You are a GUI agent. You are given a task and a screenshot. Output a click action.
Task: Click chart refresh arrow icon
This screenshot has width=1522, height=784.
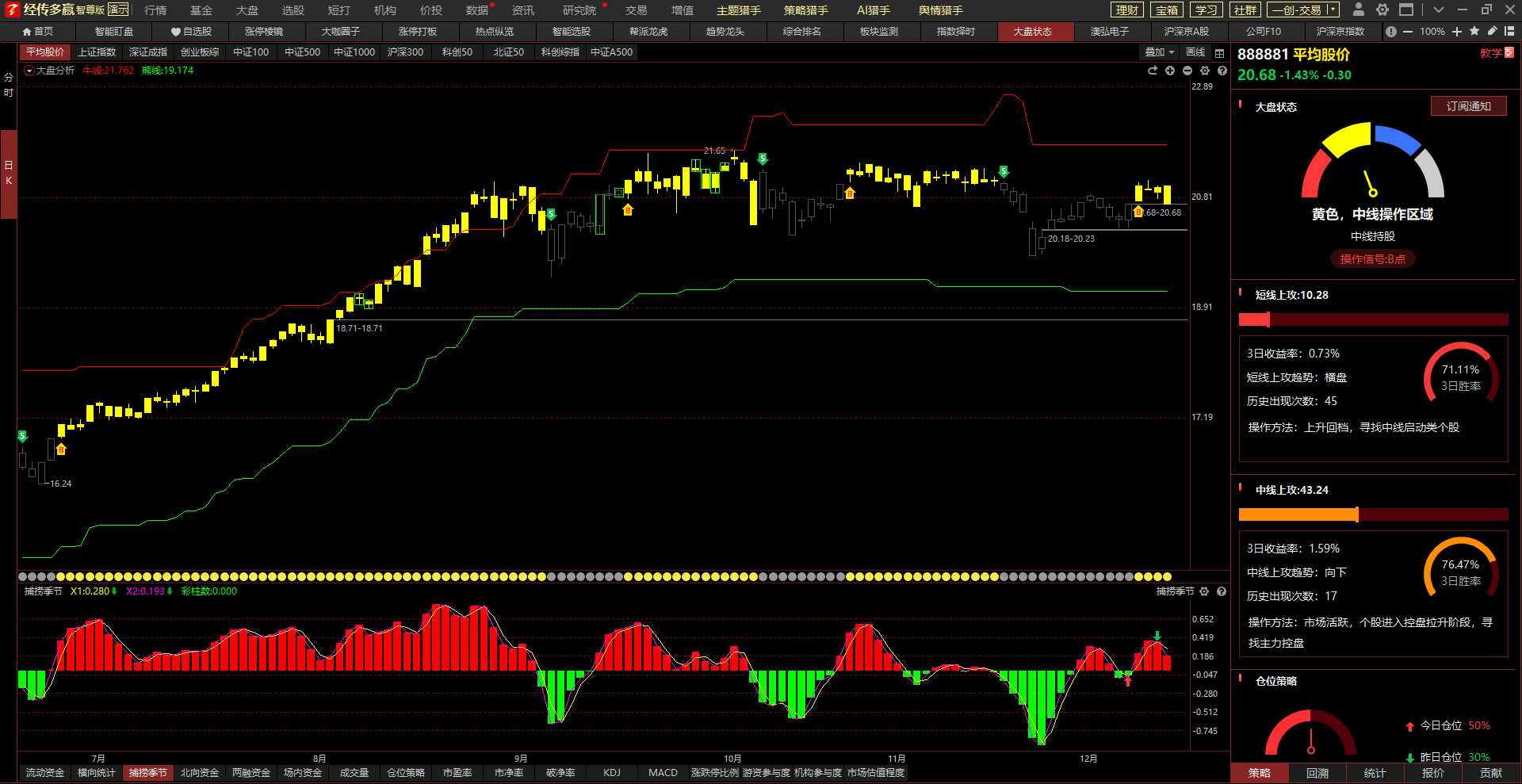(x=1153, y=71)
